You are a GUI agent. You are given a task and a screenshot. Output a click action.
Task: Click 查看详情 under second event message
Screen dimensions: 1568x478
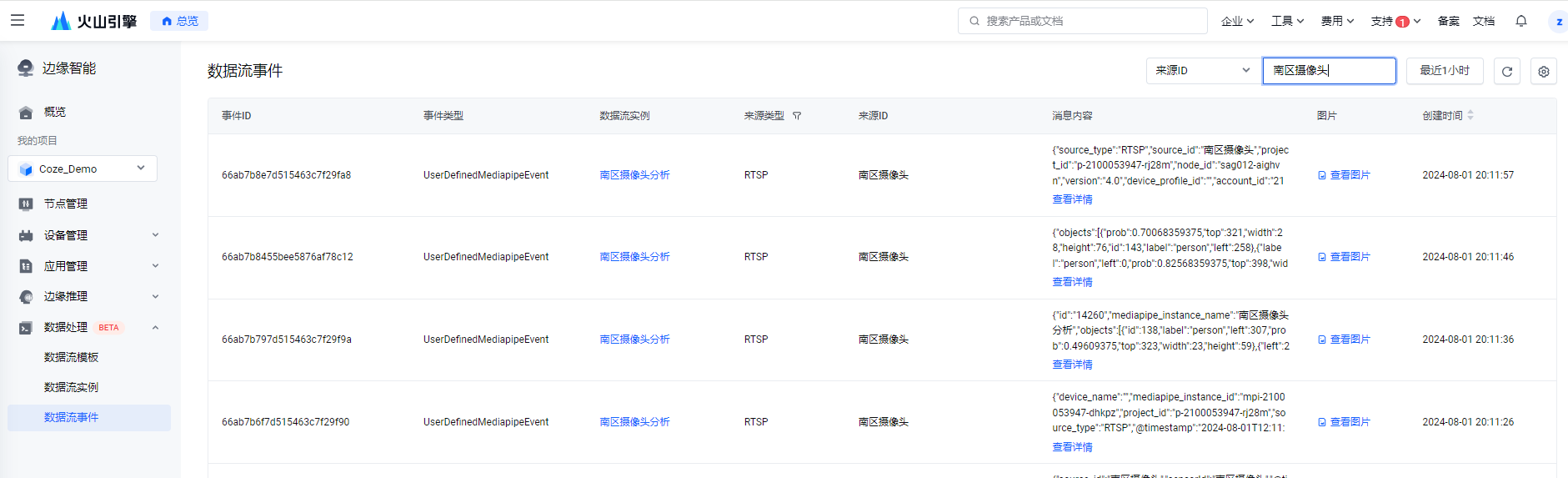1072,282
